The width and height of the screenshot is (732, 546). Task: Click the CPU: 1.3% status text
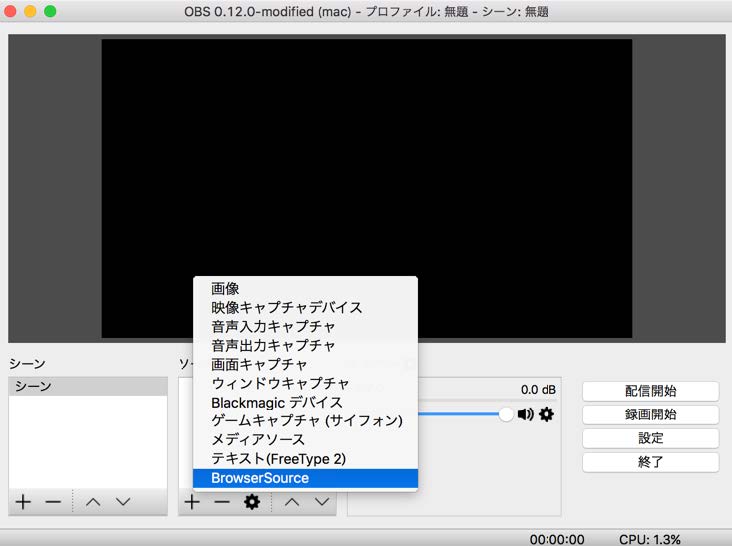click(x=650, y=539)
